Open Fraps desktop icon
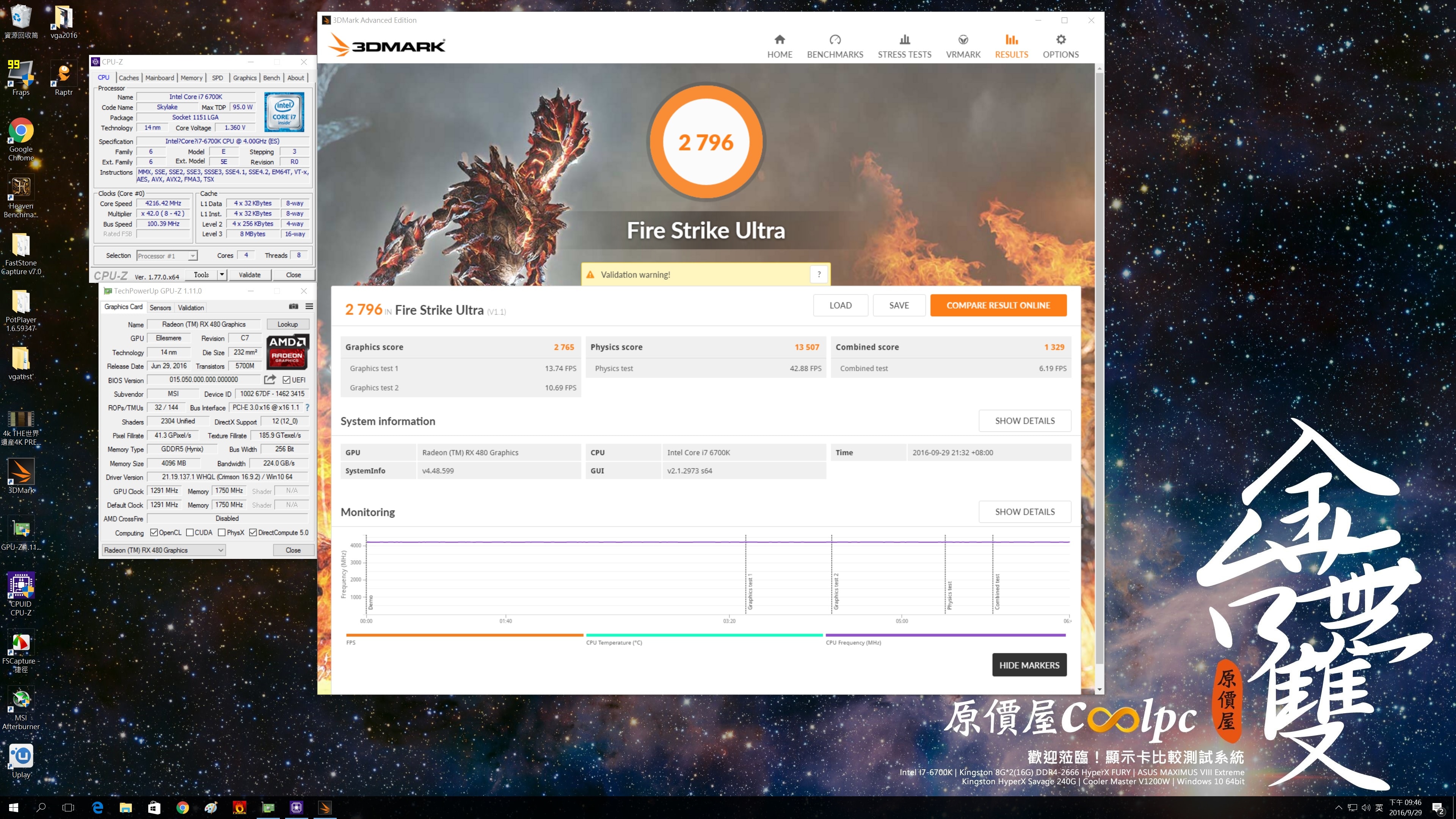The image size is (1456, 819). point(21,78)
